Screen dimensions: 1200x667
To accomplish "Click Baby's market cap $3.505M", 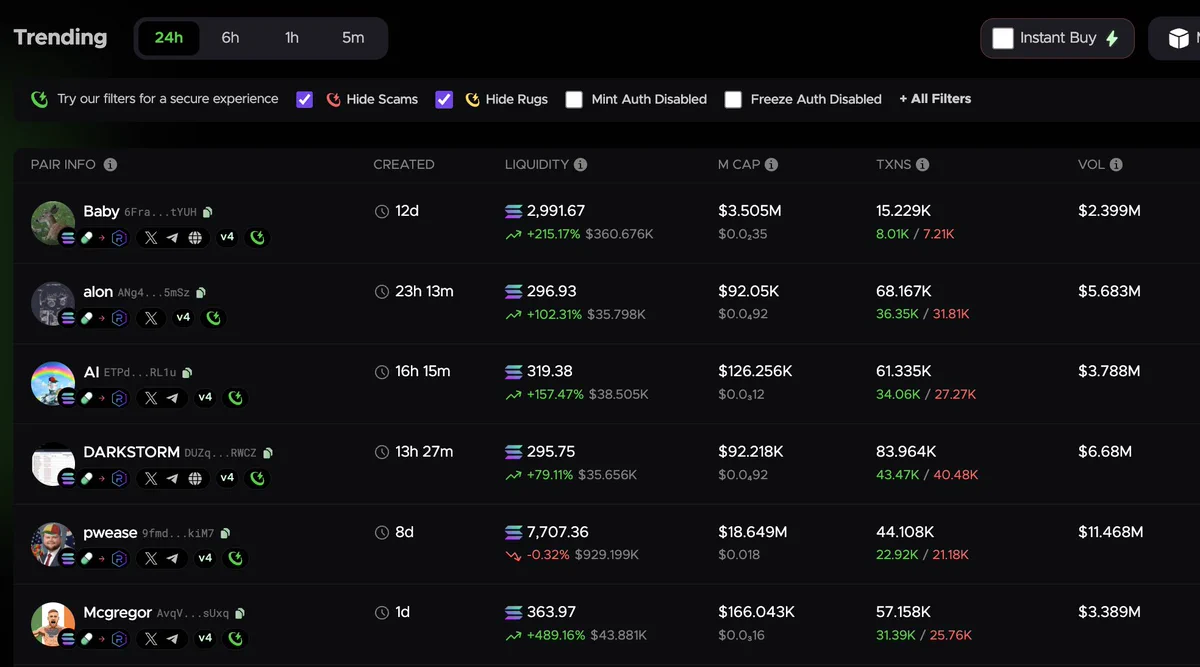I will pyautogui.click(x=751, y=211).
